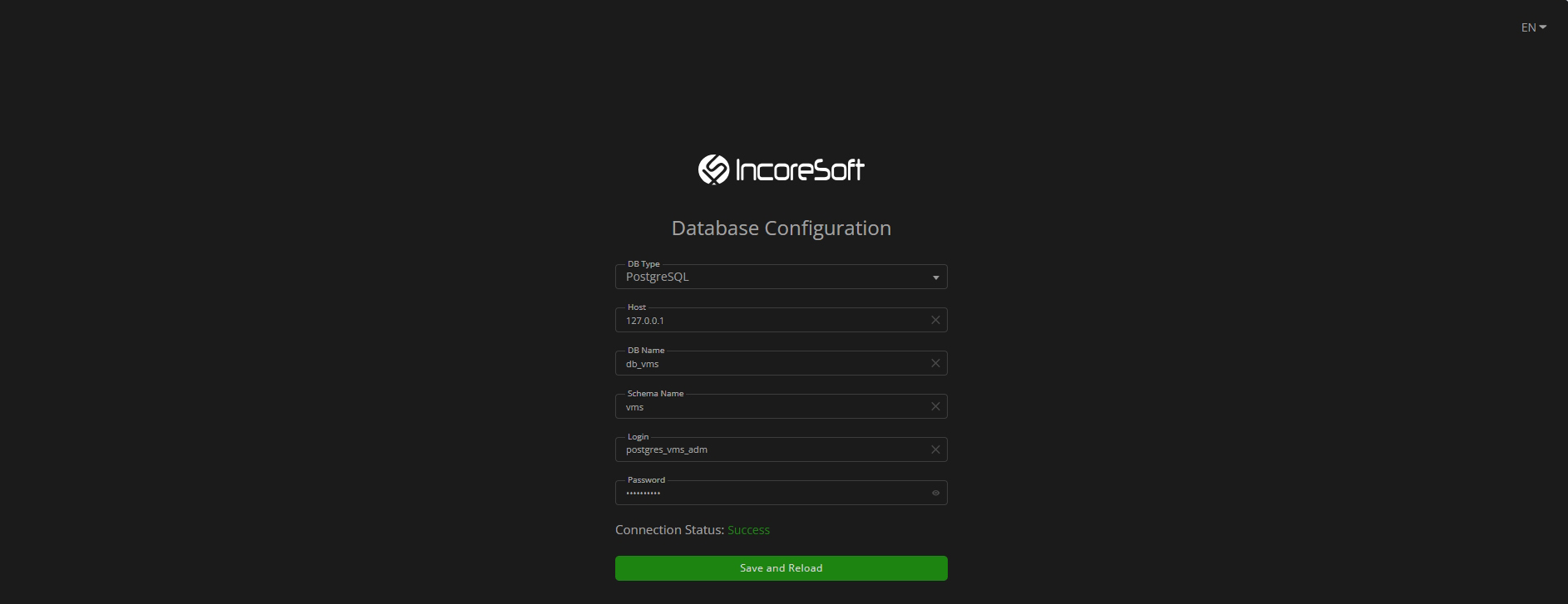Screen dimensions: 1568x604
Task: Clear the Schema Name field with its X icon
Action: [935, 406]
